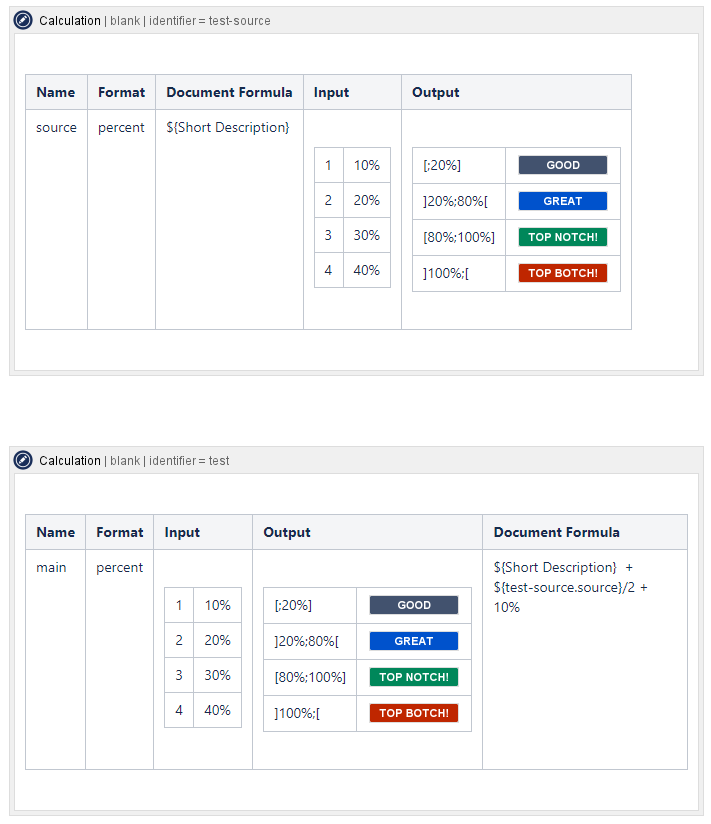Click green TOP NOTCH! badge in first table

coord(562,237)
